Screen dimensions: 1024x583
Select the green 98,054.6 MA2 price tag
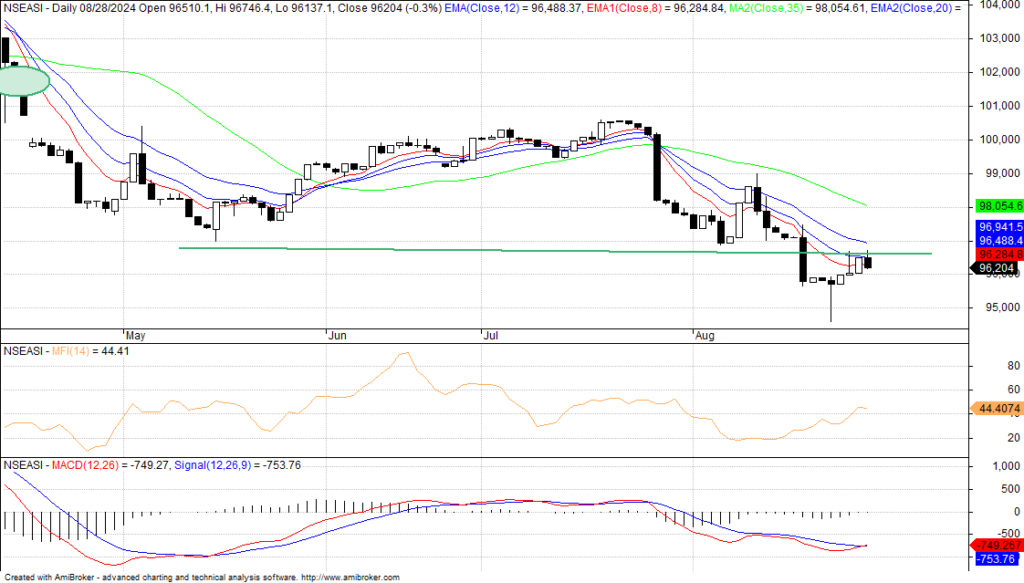point(998,206)
